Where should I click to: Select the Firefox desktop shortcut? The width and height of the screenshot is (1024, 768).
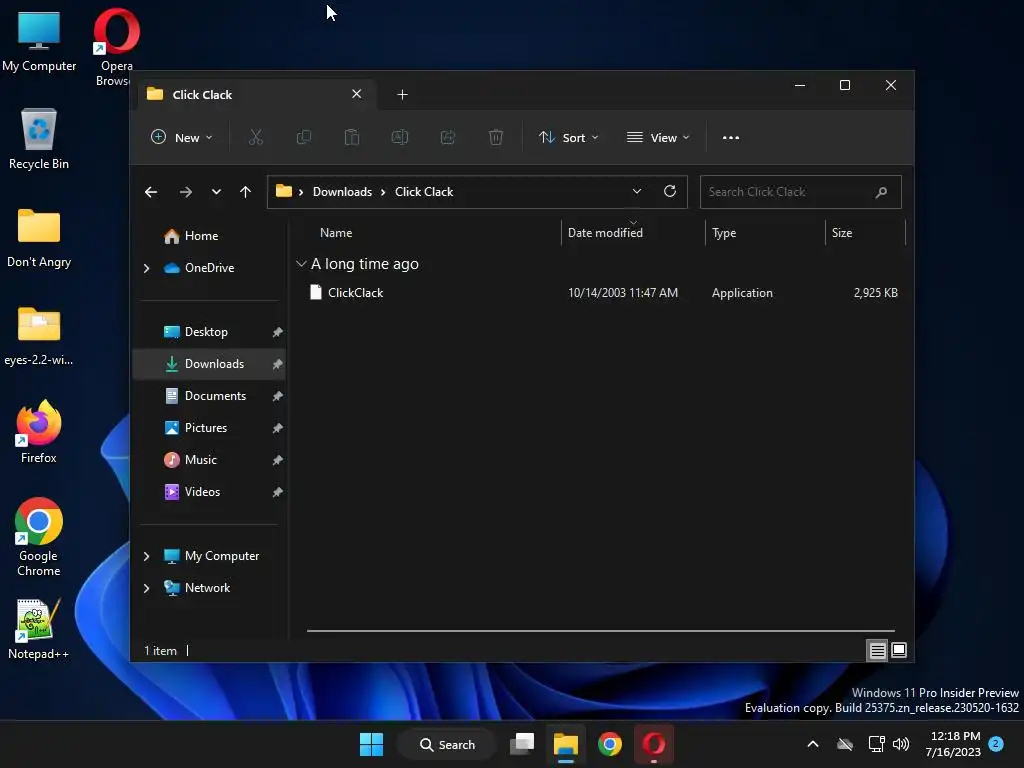39,432
